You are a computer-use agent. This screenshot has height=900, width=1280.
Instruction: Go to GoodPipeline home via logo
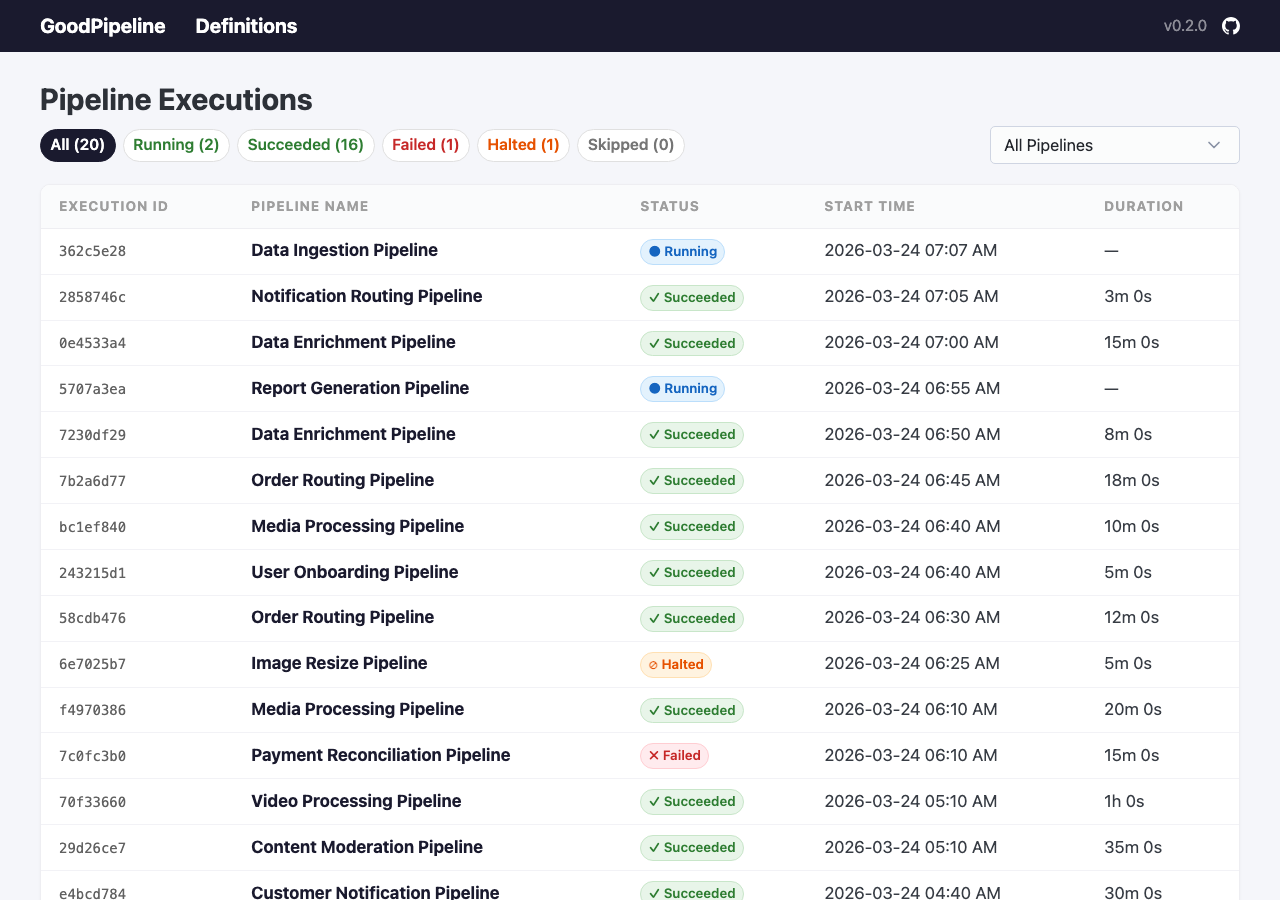pos(102,26)
